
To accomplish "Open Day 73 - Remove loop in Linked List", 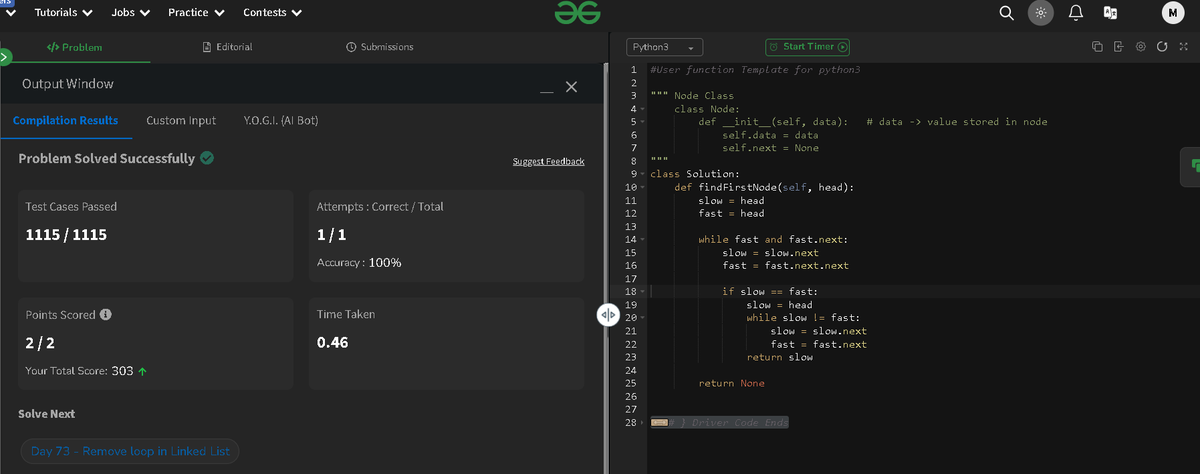I will (130, 451).
